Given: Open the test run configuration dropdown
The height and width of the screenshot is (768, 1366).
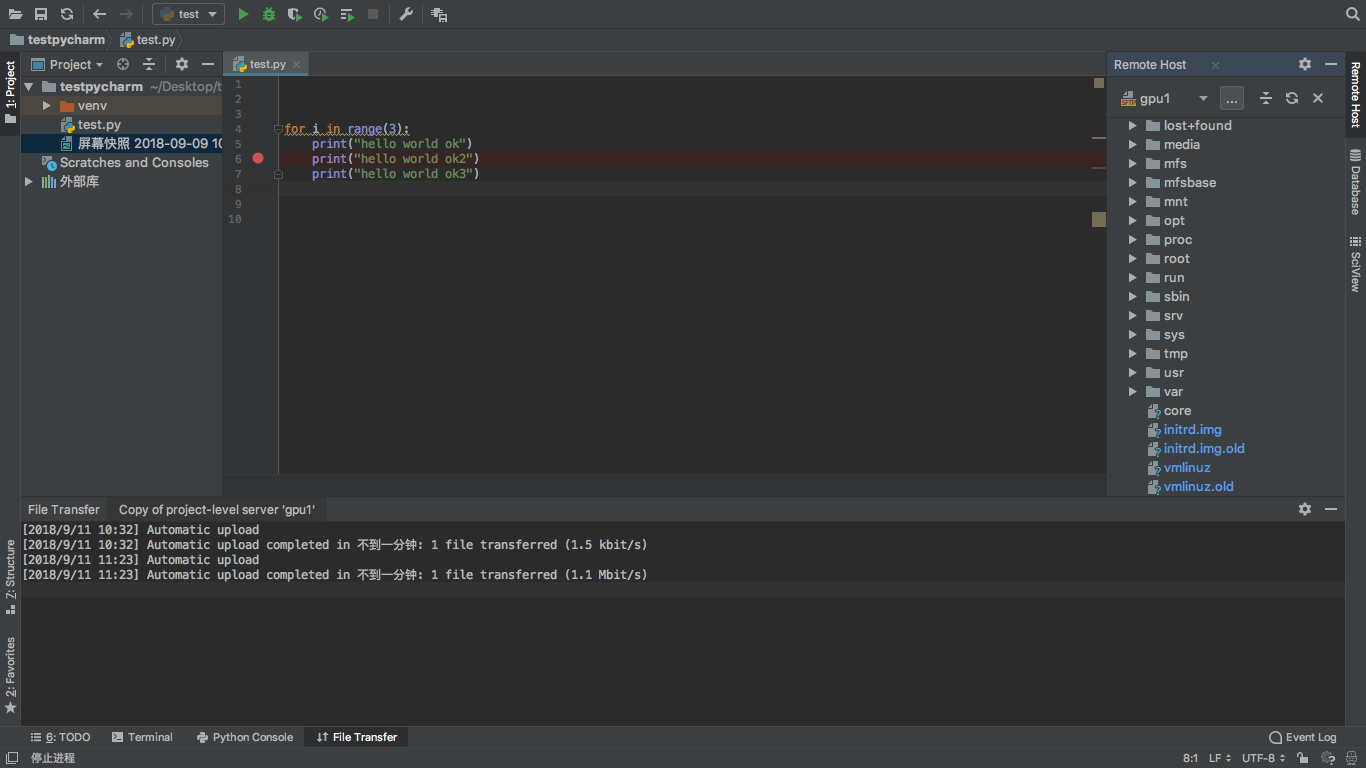Looking at the screenshot, I should coord(188,14).
